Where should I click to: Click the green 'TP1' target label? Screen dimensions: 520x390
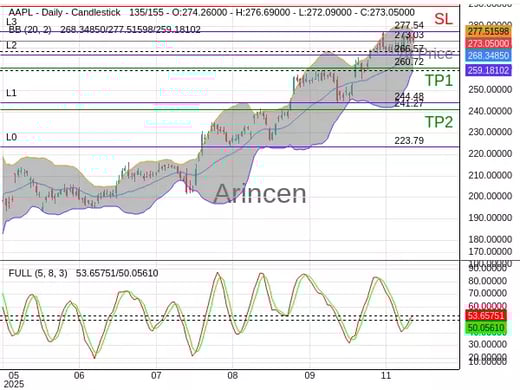coord(439,81)
